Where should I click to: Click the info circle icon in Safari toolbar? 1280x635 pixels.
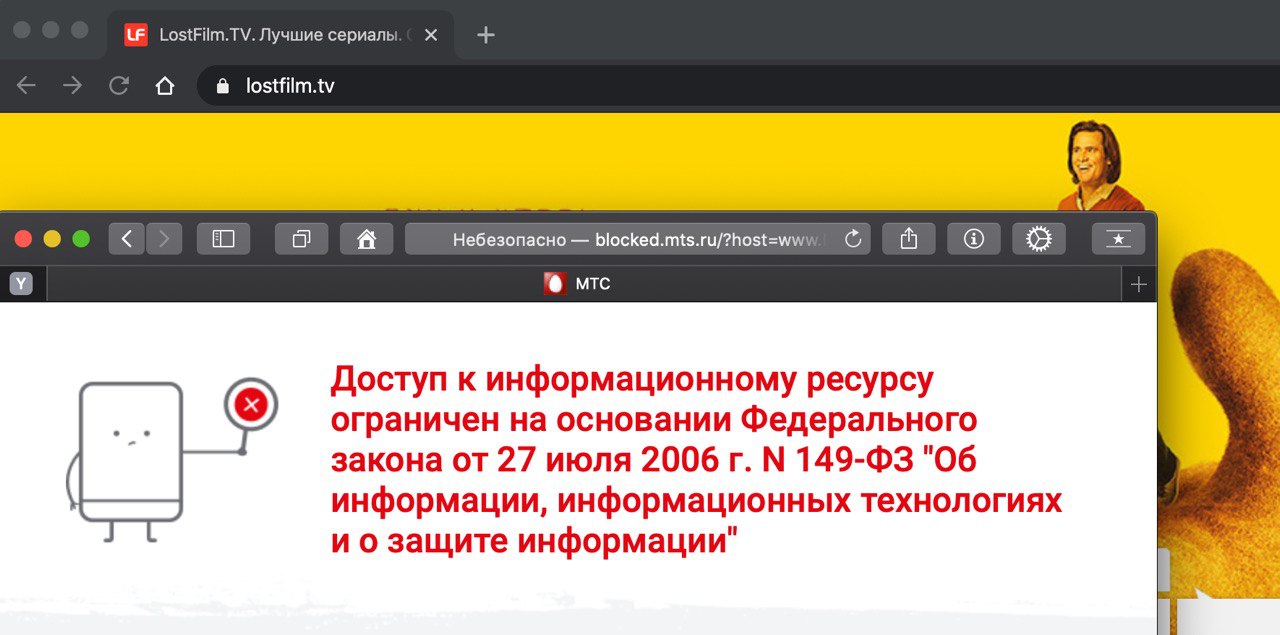[x=973, y=239]
